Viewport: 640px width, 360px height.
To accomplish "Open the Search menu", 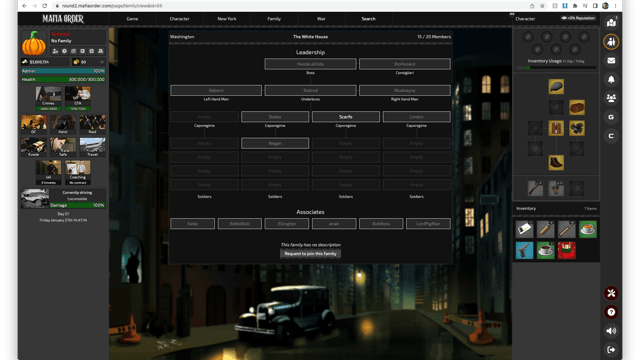I will coord(368,19).
